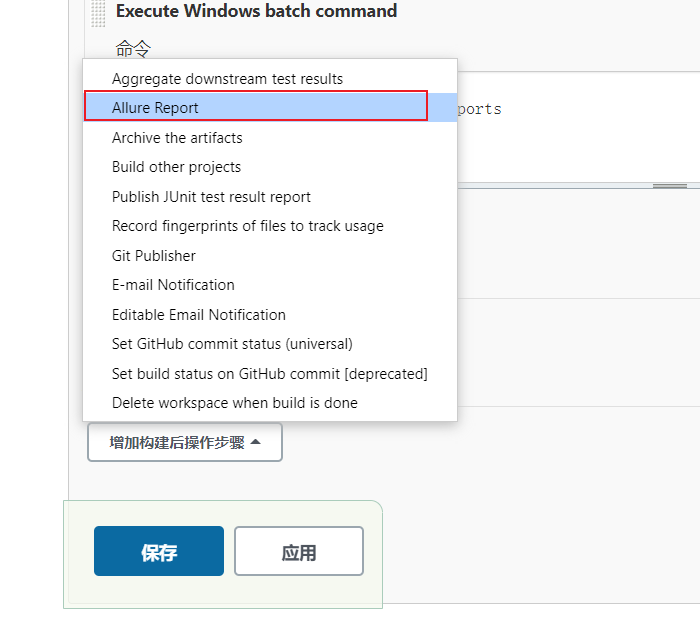Choose Editable Email Notification

click(199, 315)
